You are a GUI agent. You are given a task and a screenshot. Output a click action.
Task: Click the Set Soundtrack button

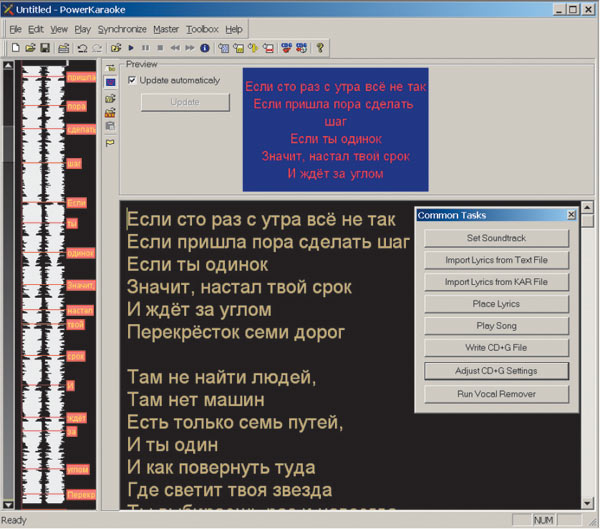pos(496,238)
